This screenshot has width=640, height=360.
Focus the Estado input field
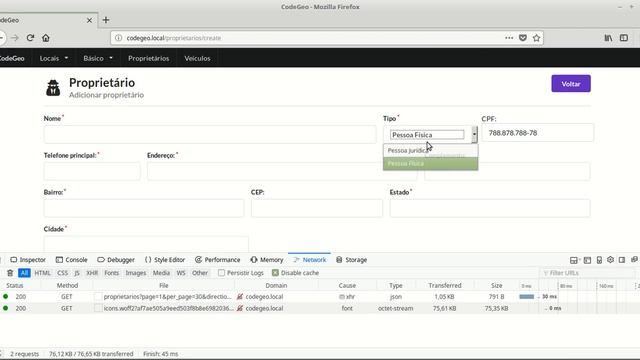click(490, 208)
